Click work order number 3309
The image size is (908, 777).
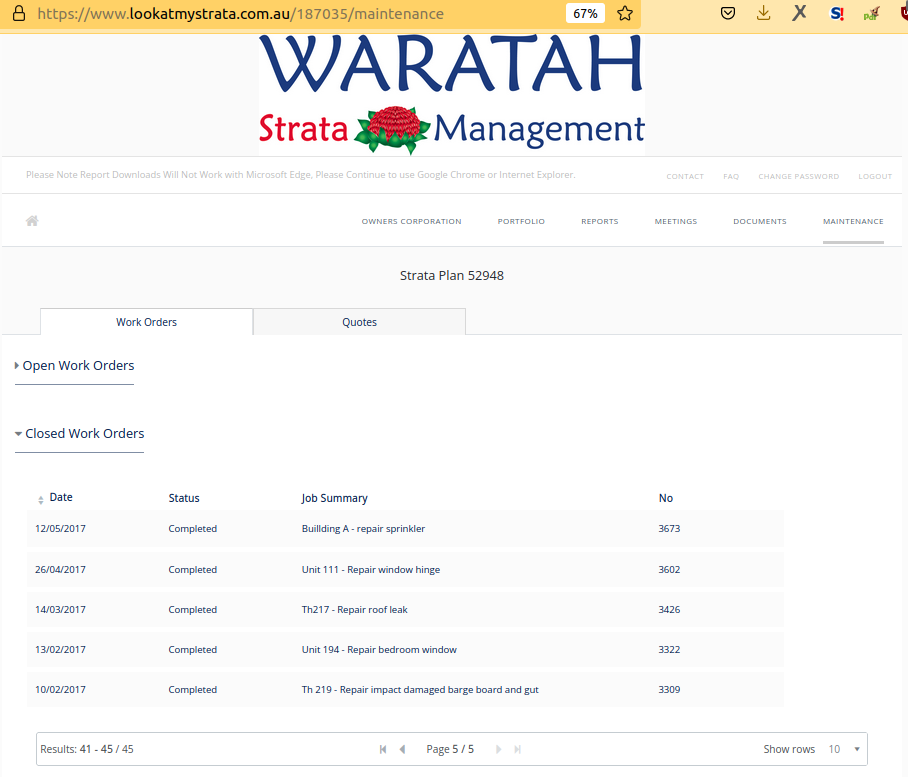pyautogui.click(x=669, y=689)
